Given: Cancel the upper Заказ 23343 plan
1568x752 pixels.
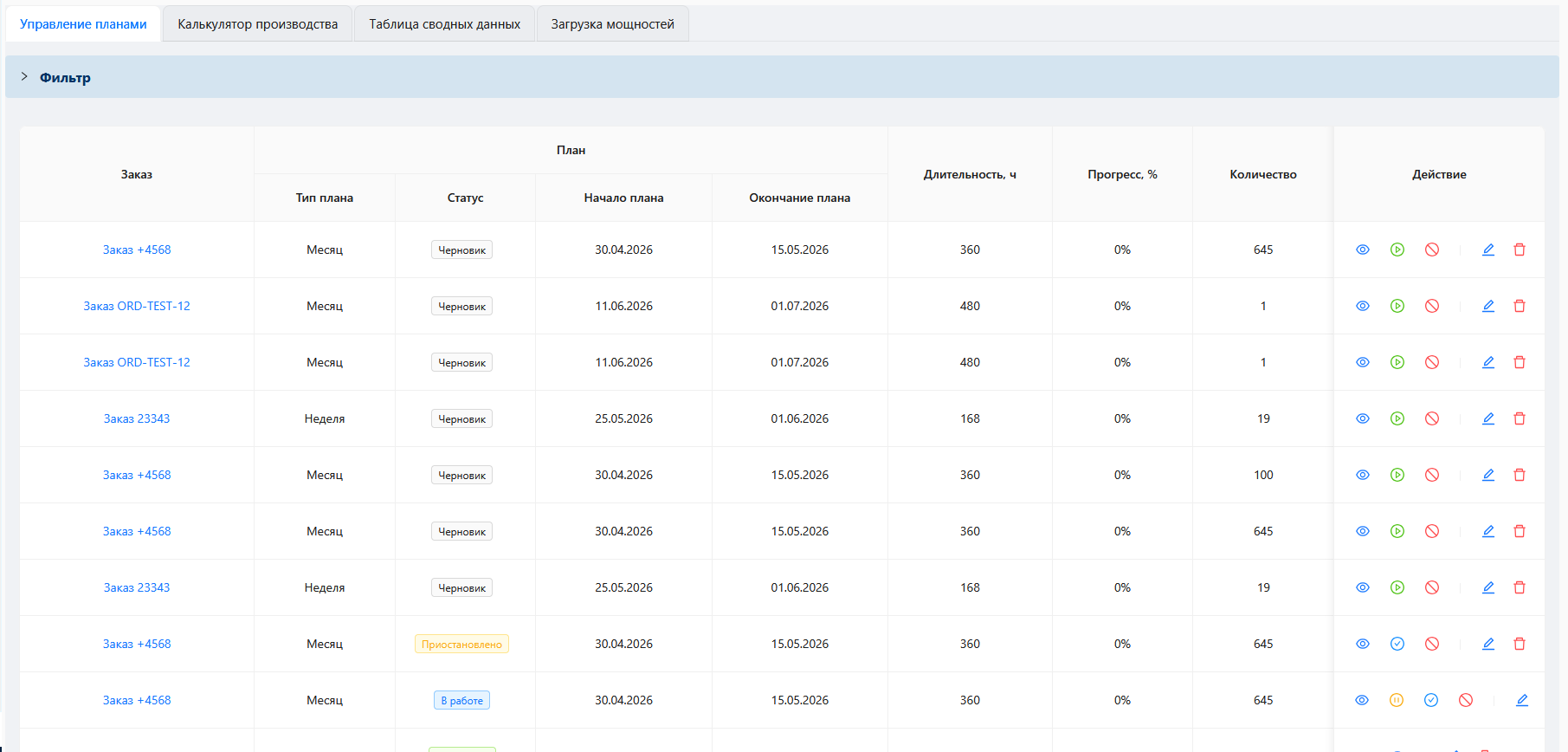Looking at the screenshot, I should [x=1432, y=418].
